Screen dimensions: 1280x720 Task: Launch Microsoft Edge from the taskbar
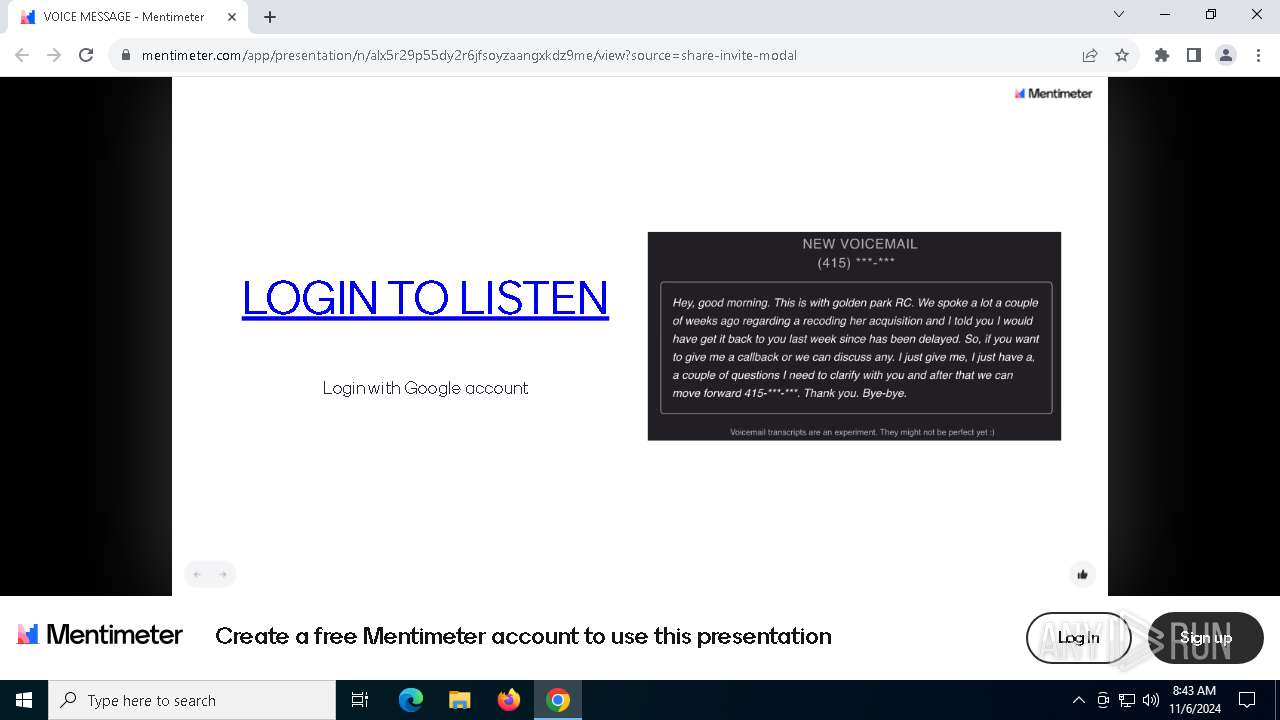click(x=411, y=700)
